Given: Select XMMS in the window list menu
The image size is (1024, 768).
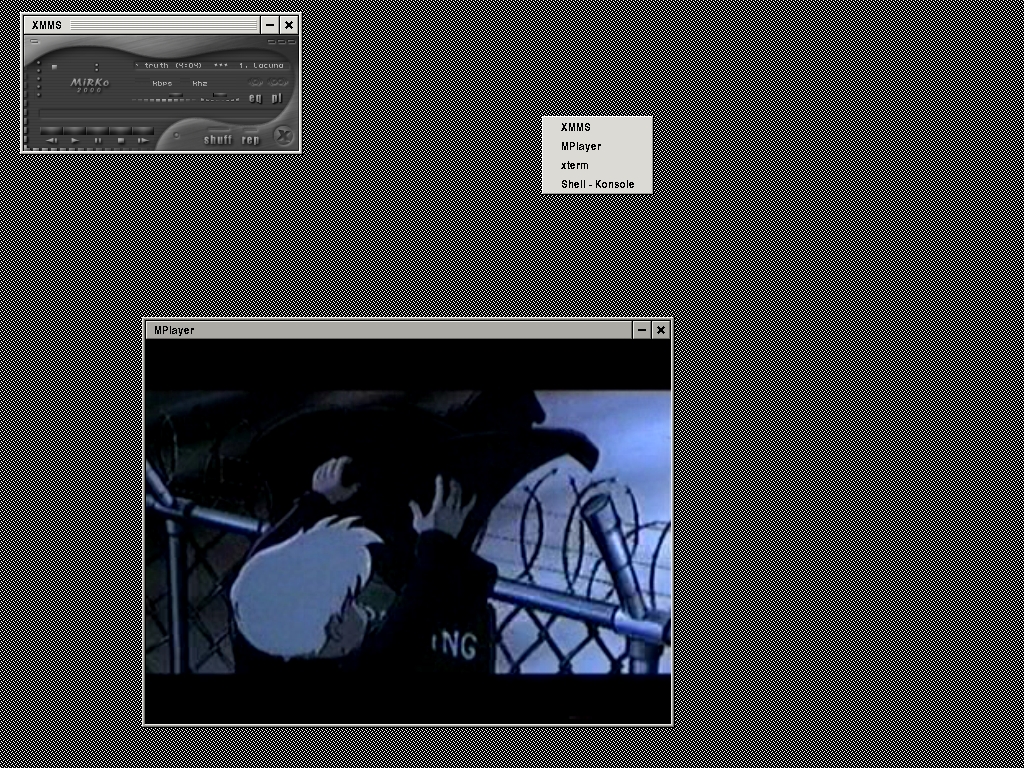Looking at the screenshot, I should coord(576,127).
